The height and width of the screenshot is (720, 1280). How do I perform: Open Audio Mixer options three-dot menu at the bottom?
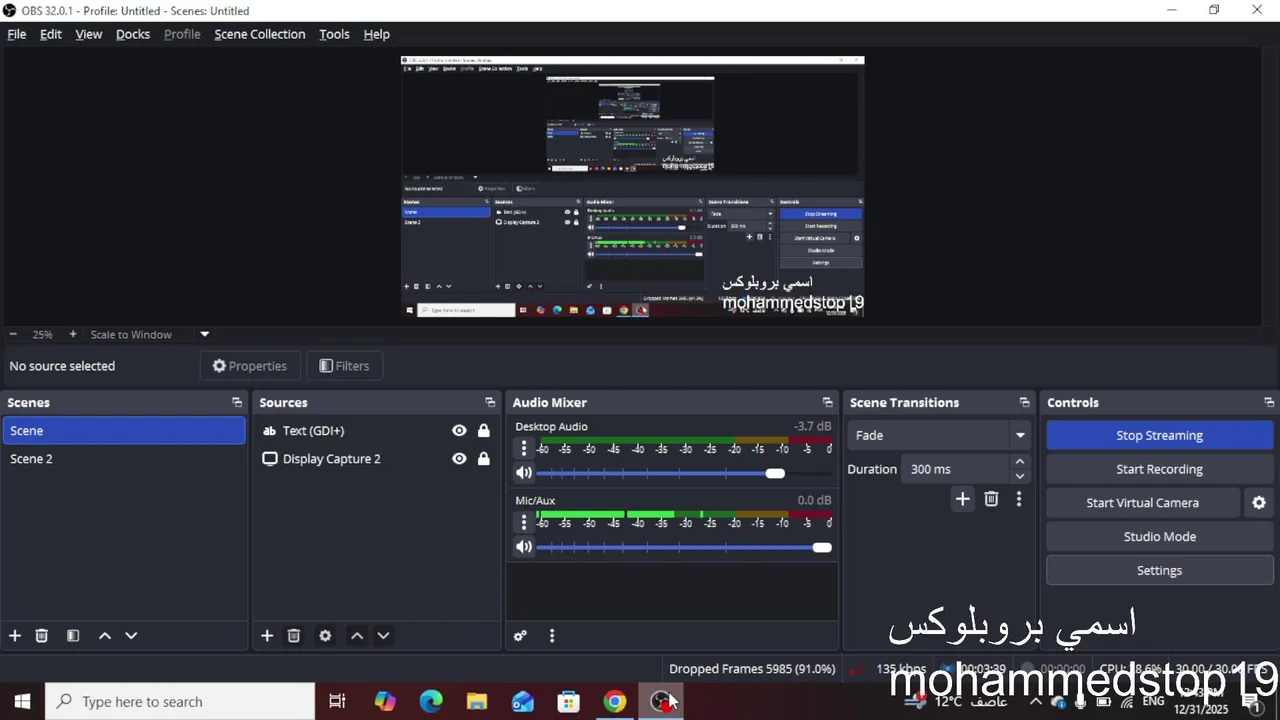(552, 636)
